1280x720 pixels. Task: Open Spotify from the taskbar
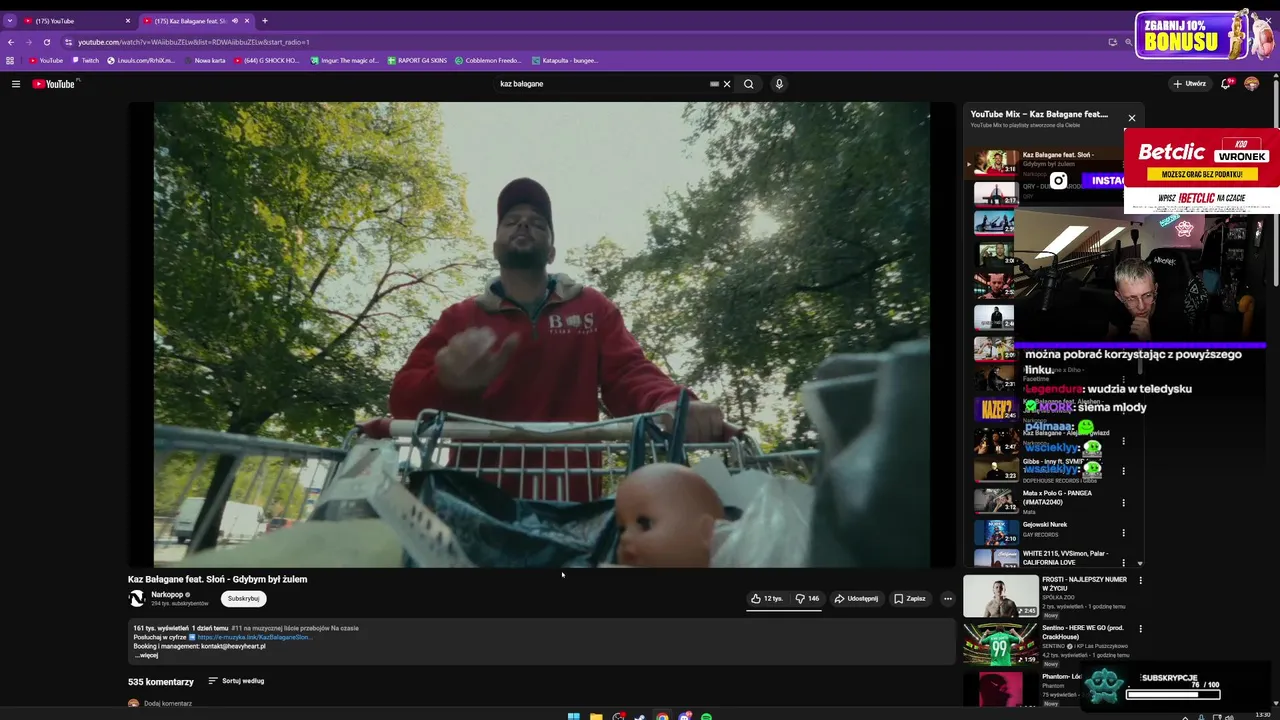click(707, 716)
